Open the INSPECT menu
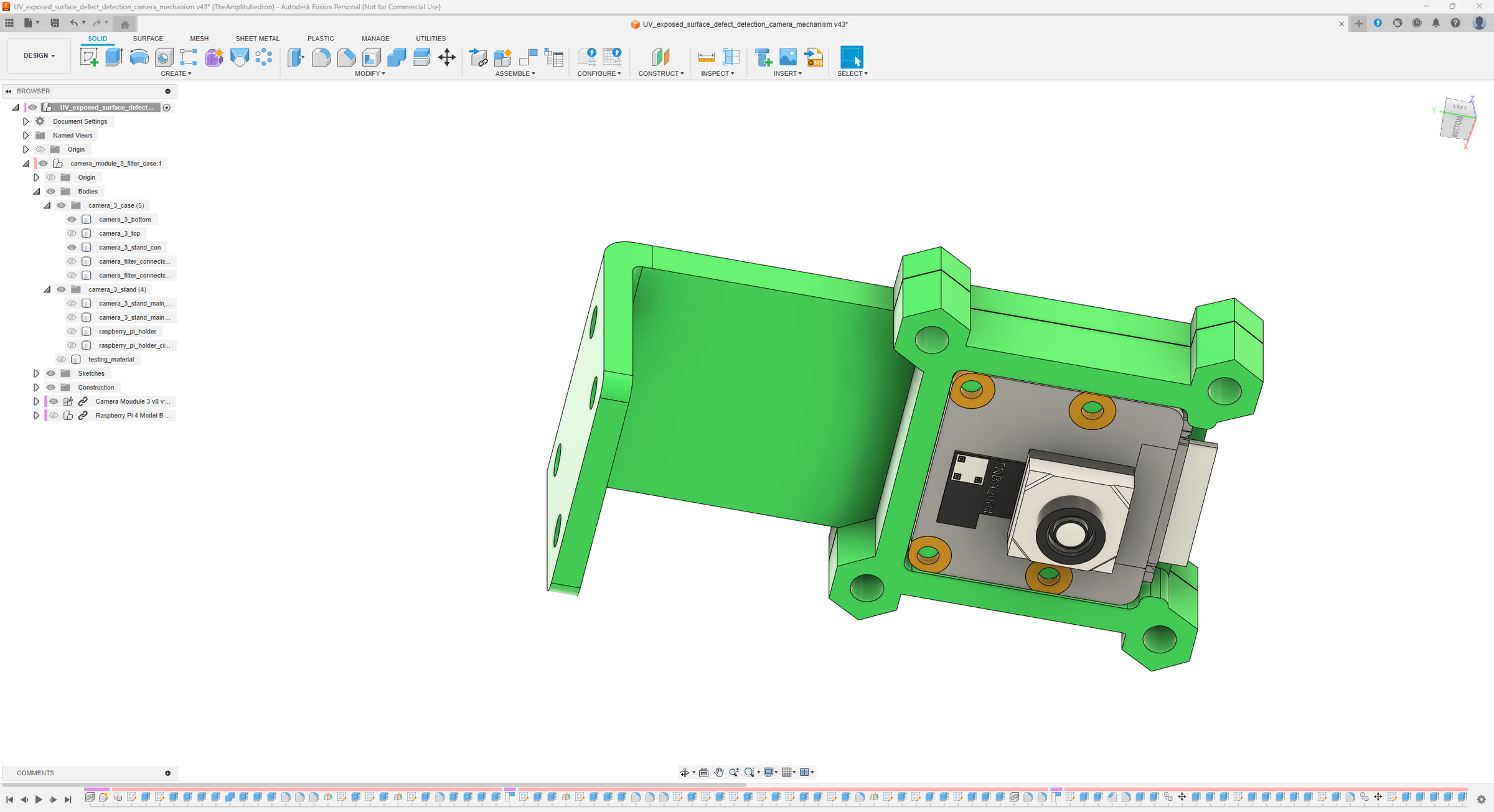Image resolution: width=1494 pixels, height=812 pixels. [x=718, y=73]
